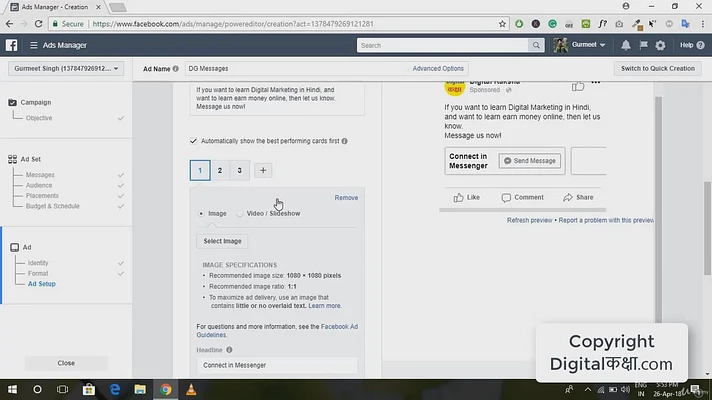Add a new carousel card with plus
712x400 pixels.
pos(263,170)
